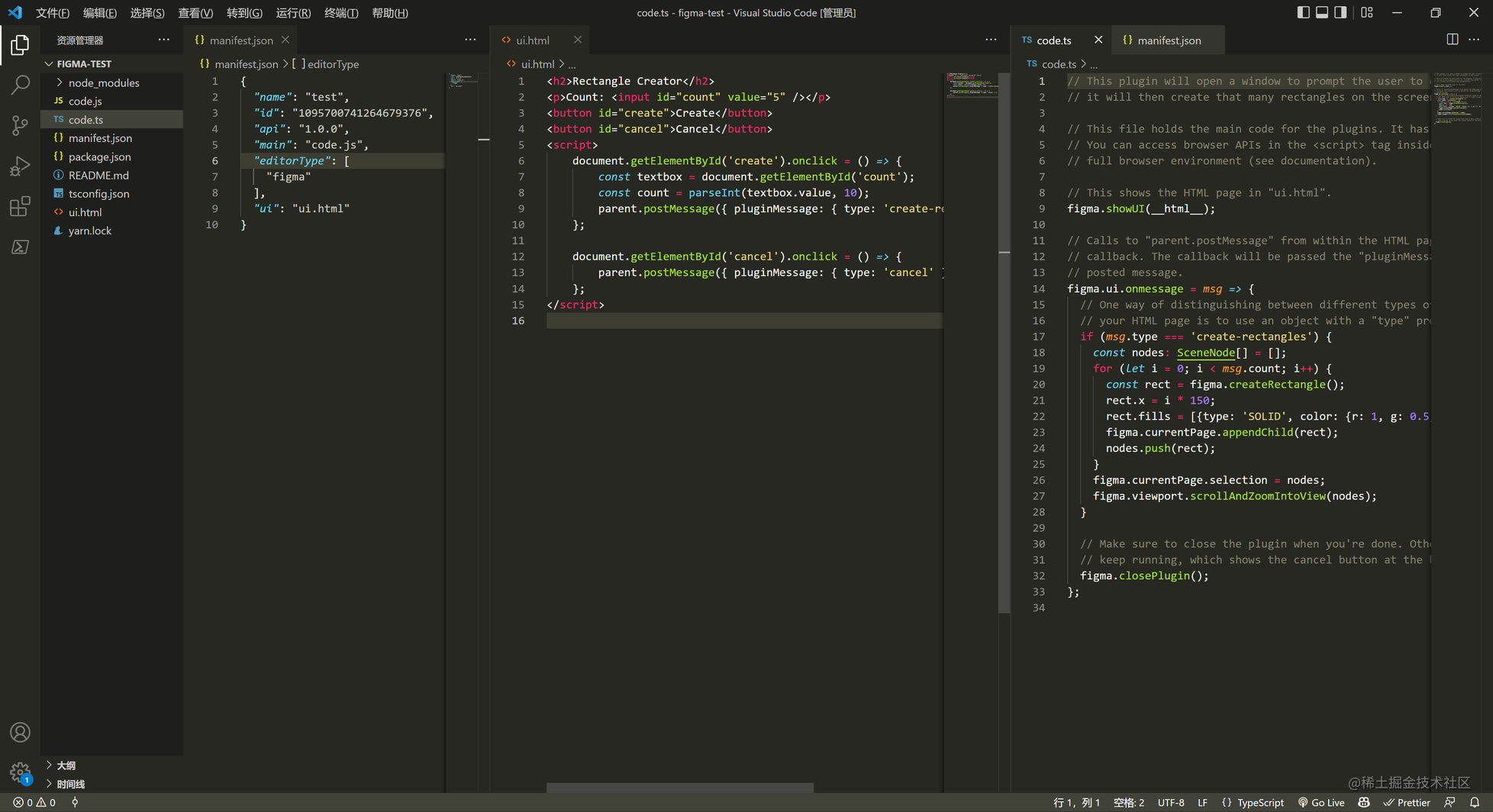This screenshot has width=1493, height=812.
Task: Click errors and warnings count in status bar
Action: pos(34,802)
